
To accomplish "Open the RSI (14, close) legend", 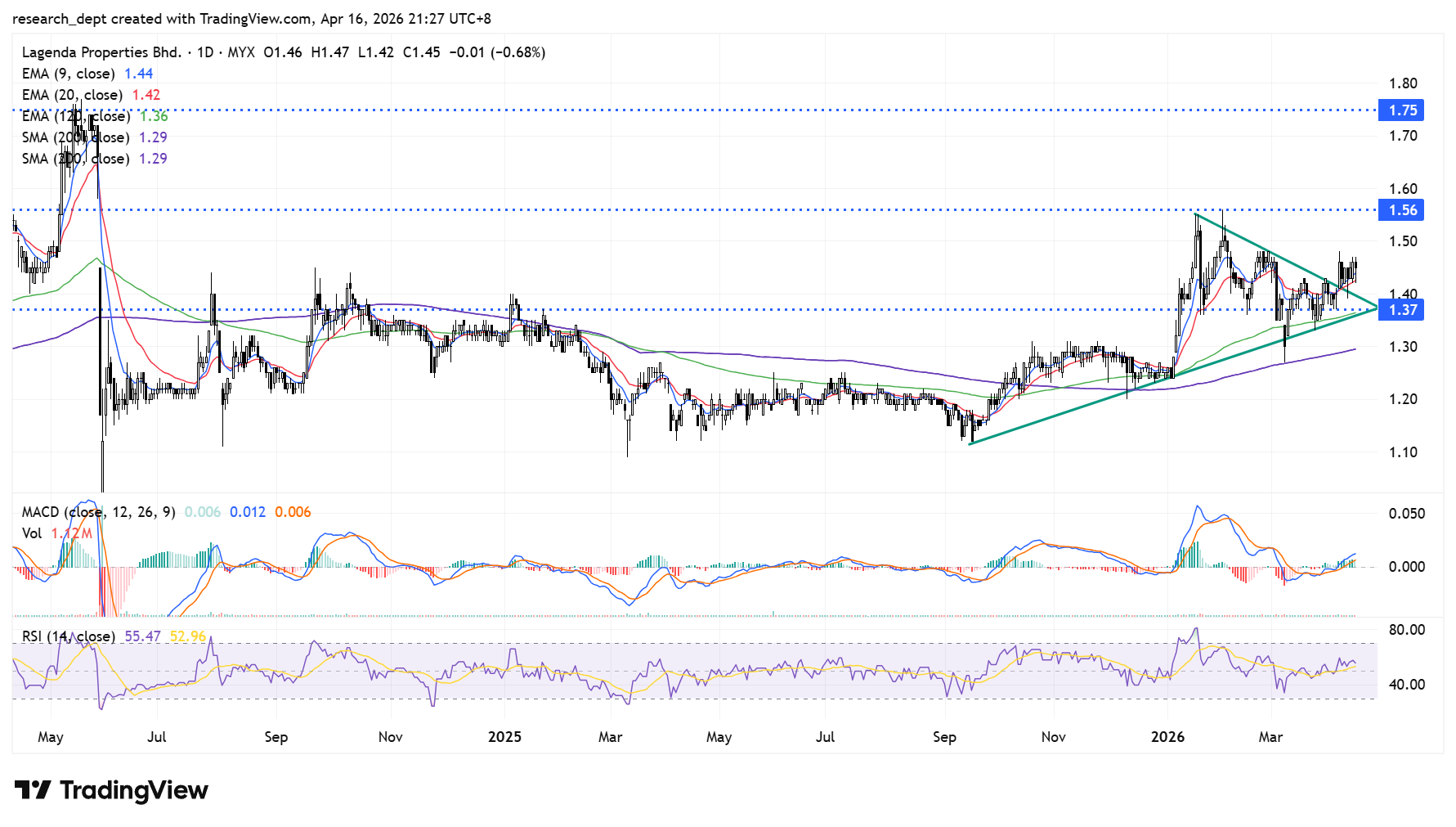I will point(68,636).
